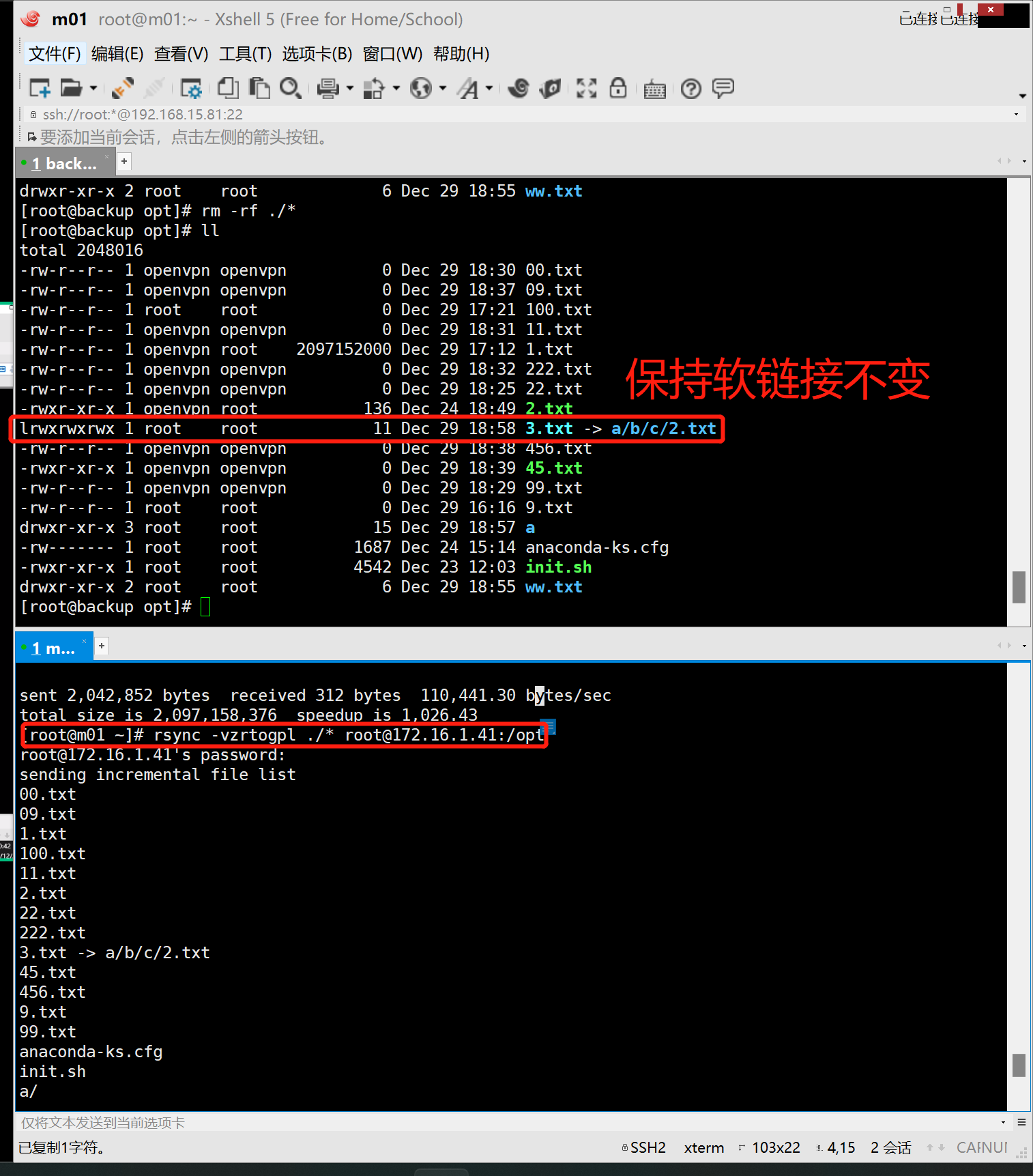Image resolution: width=1033 pixels, height=1176 pixels.
Task: Click the SSH2 status bar entry
Action: tap(643, 1148)
